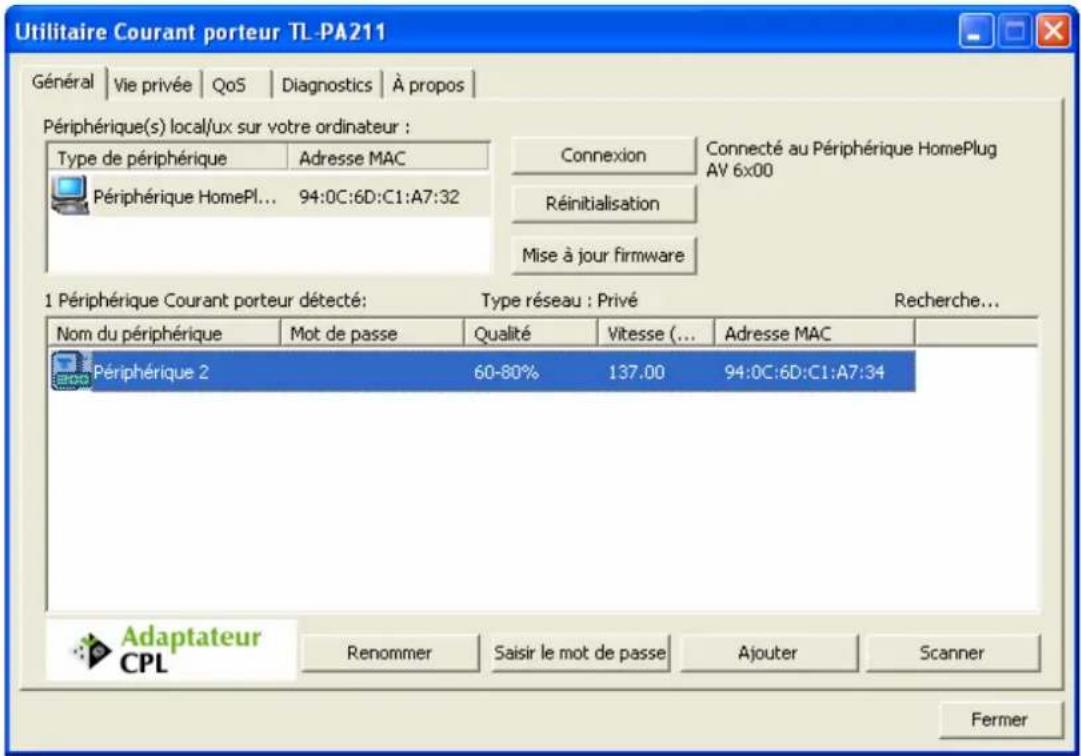Sort by Type de périphérique column header

tap(168, 158)
